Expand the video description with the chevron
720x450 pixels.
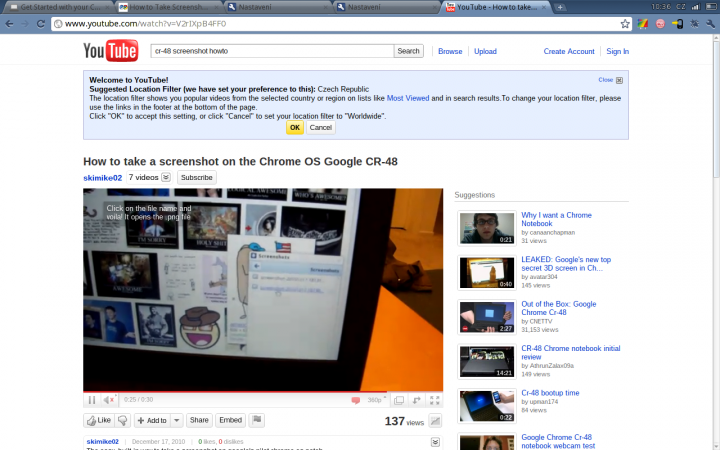click(435, 442)
